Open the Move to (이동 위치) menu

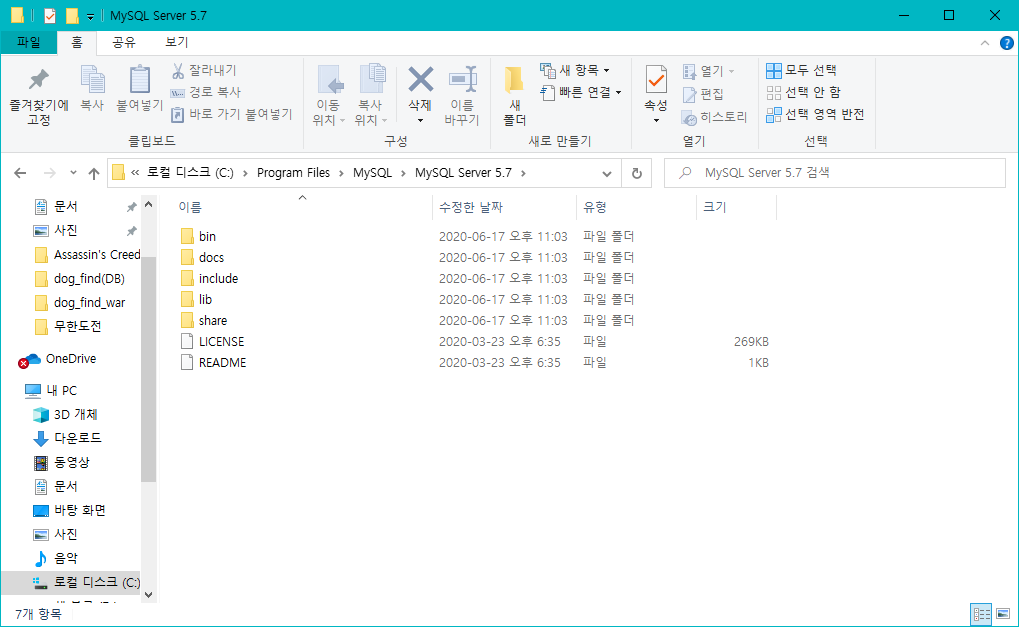[x=329, y=96]
